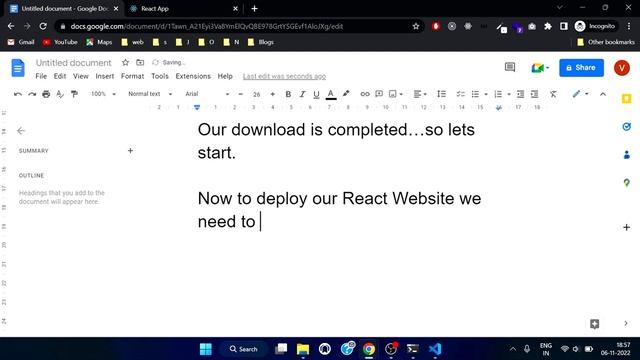Open the File menu

41,76
